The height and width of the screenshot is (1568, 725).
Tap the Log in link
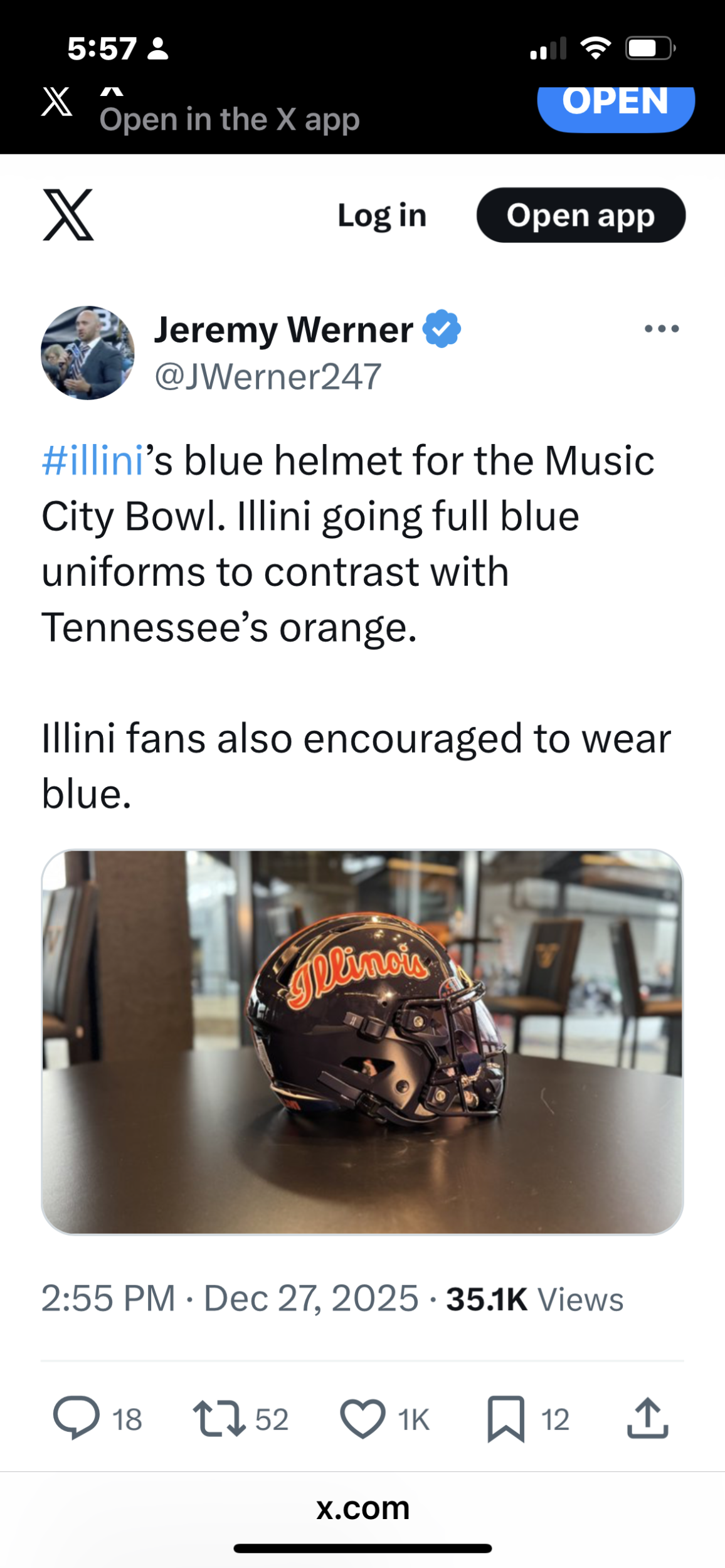(382, 215)
